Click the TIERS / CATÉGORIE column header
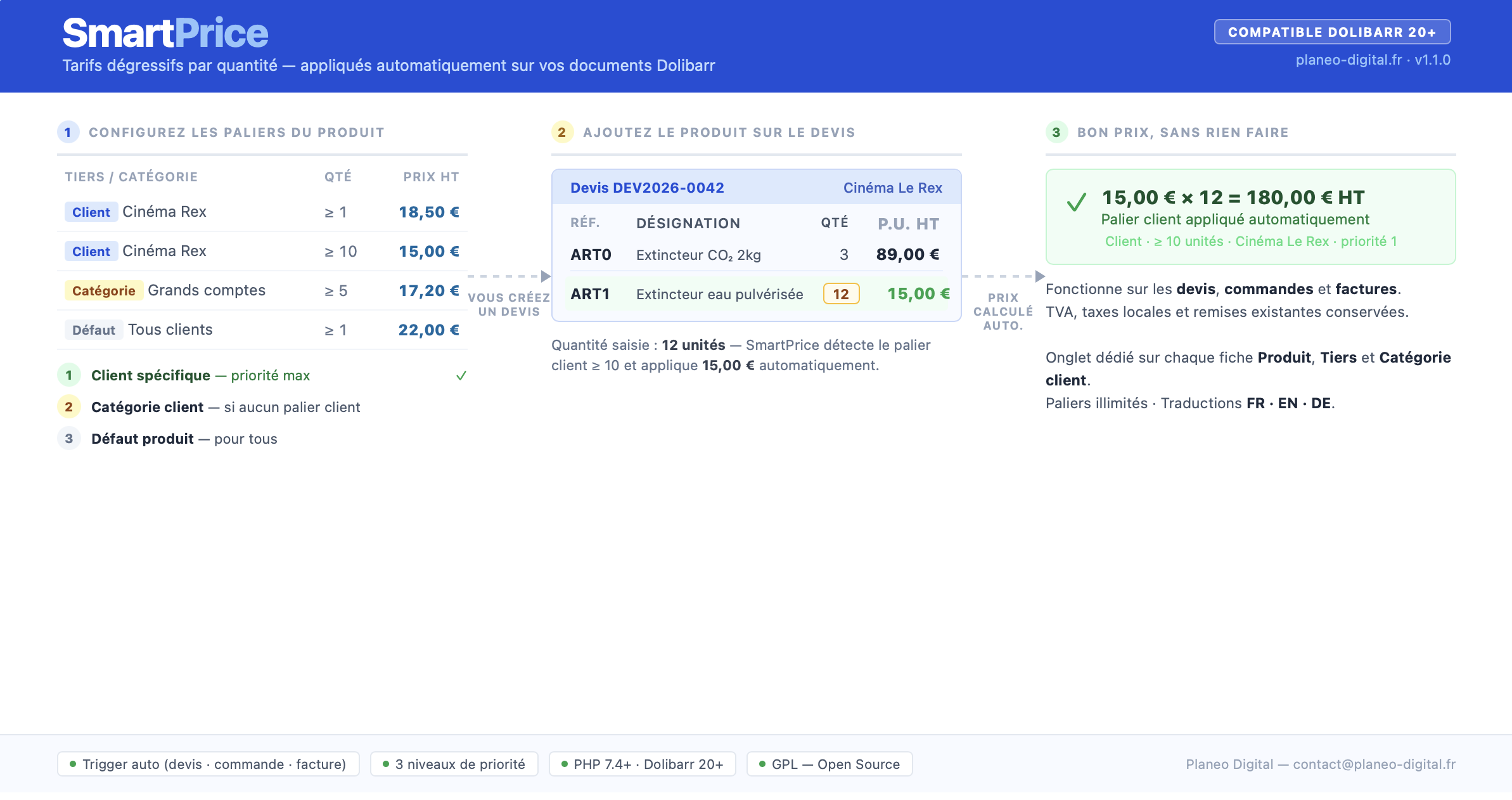 (131, 177)
